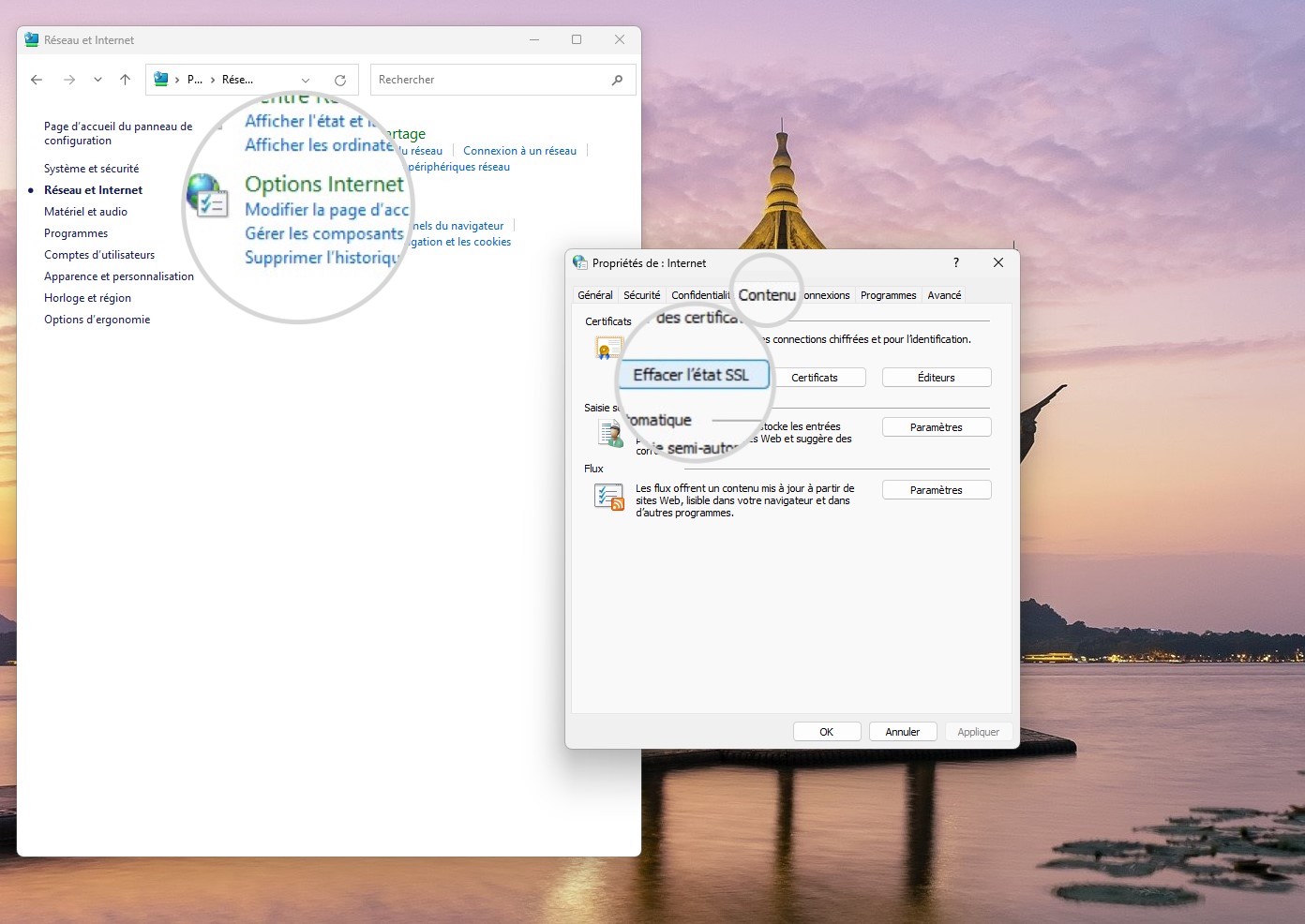1305x924 pixels.
Task: Go up one level with the up arrow
Action: pyautogui.click(x=125, y=80)
